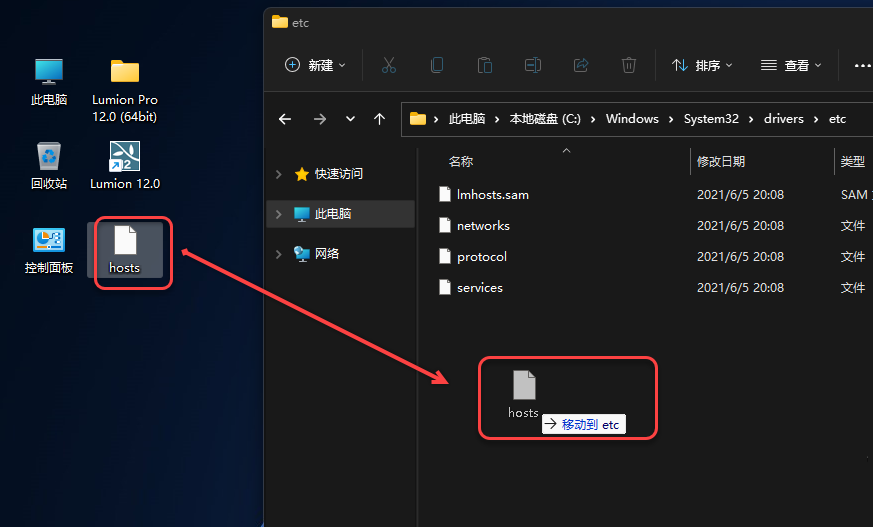This screenshot has width=873, height=527.
Task: Select the 控制面板 desktop icon
Action: (49, 250)
